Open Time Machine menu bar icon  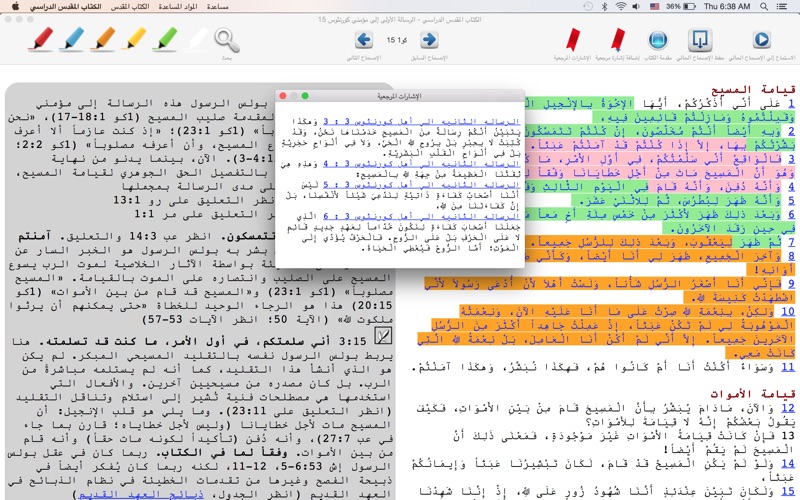click(588, 6)
